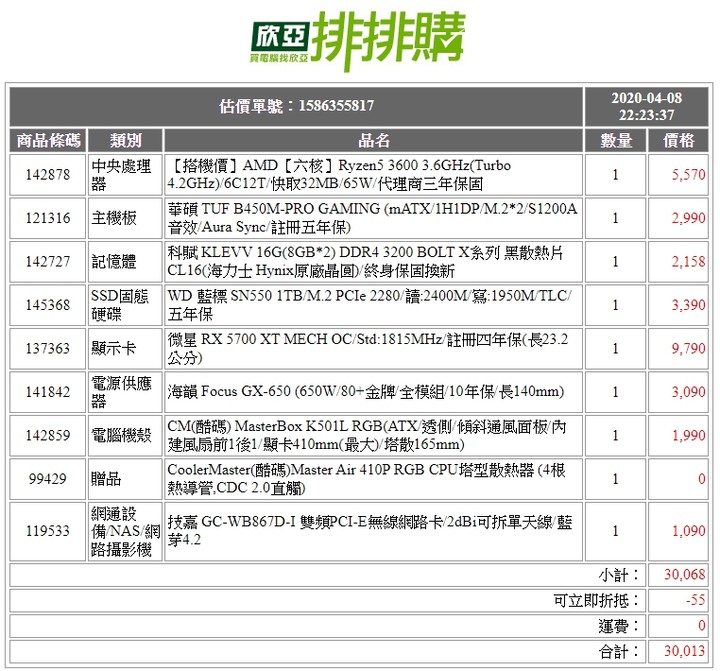Viewport: 720px width, 671px height.
Task: Click the 類別 column header
Action: coord(125,141)
